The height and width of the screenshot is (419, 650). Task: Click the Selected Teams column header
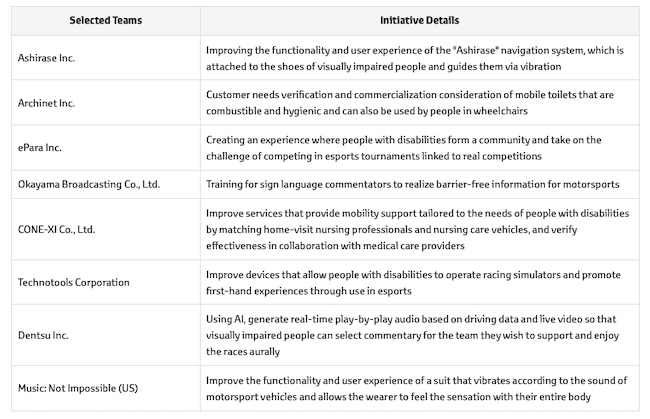[103, 20]
